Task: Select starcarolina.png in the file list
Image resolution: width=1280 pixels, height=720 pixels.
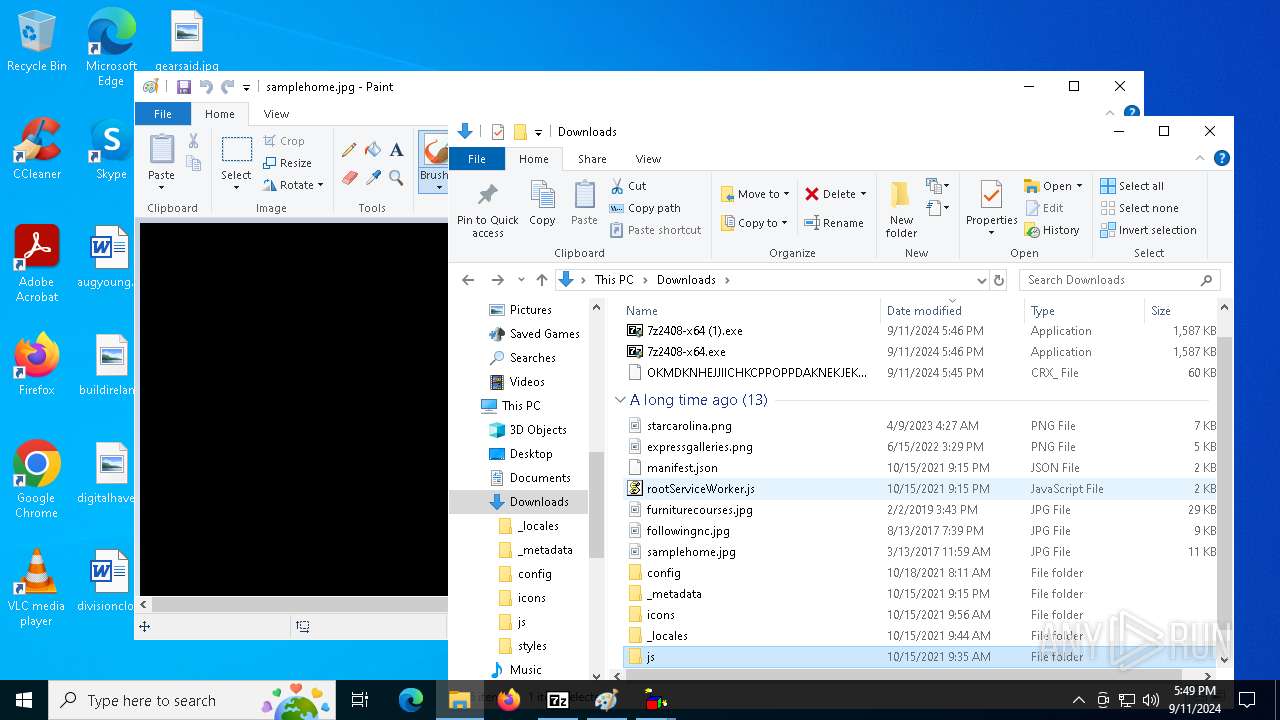Action: (x=689, y=426)
